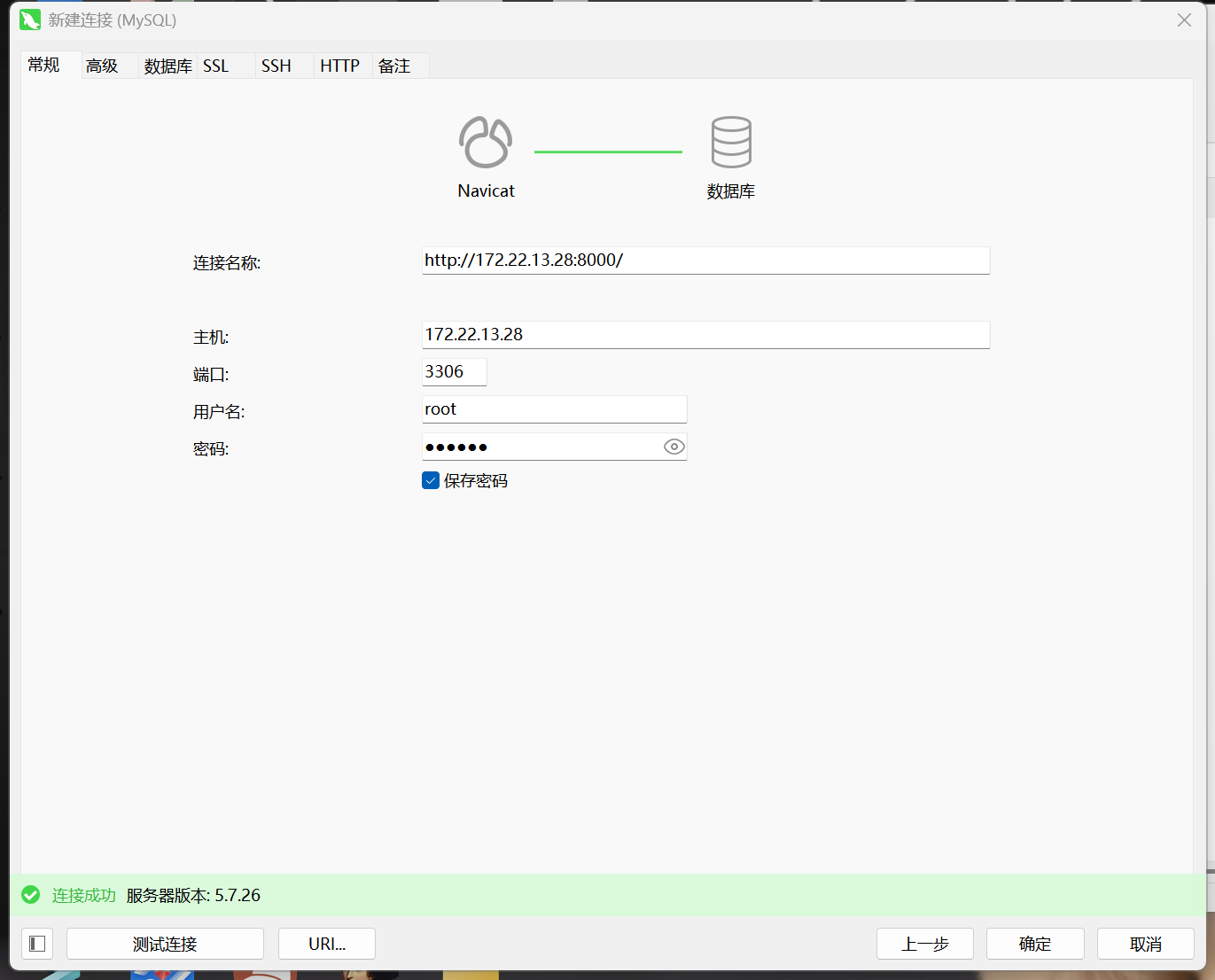The height and width of the screenshot is (980, 1215).
Task: Click the Navicat logo icon
Action: (x=485, y=142)
